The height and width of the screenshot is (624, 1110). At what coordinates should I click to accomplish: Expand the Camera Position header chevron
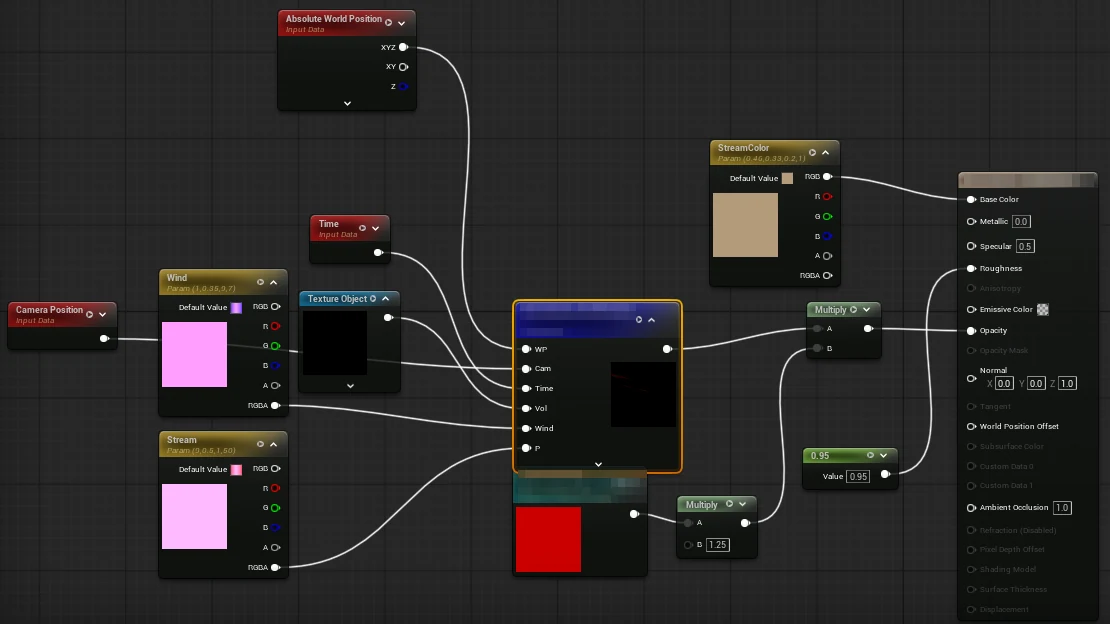tap(103, 314)
